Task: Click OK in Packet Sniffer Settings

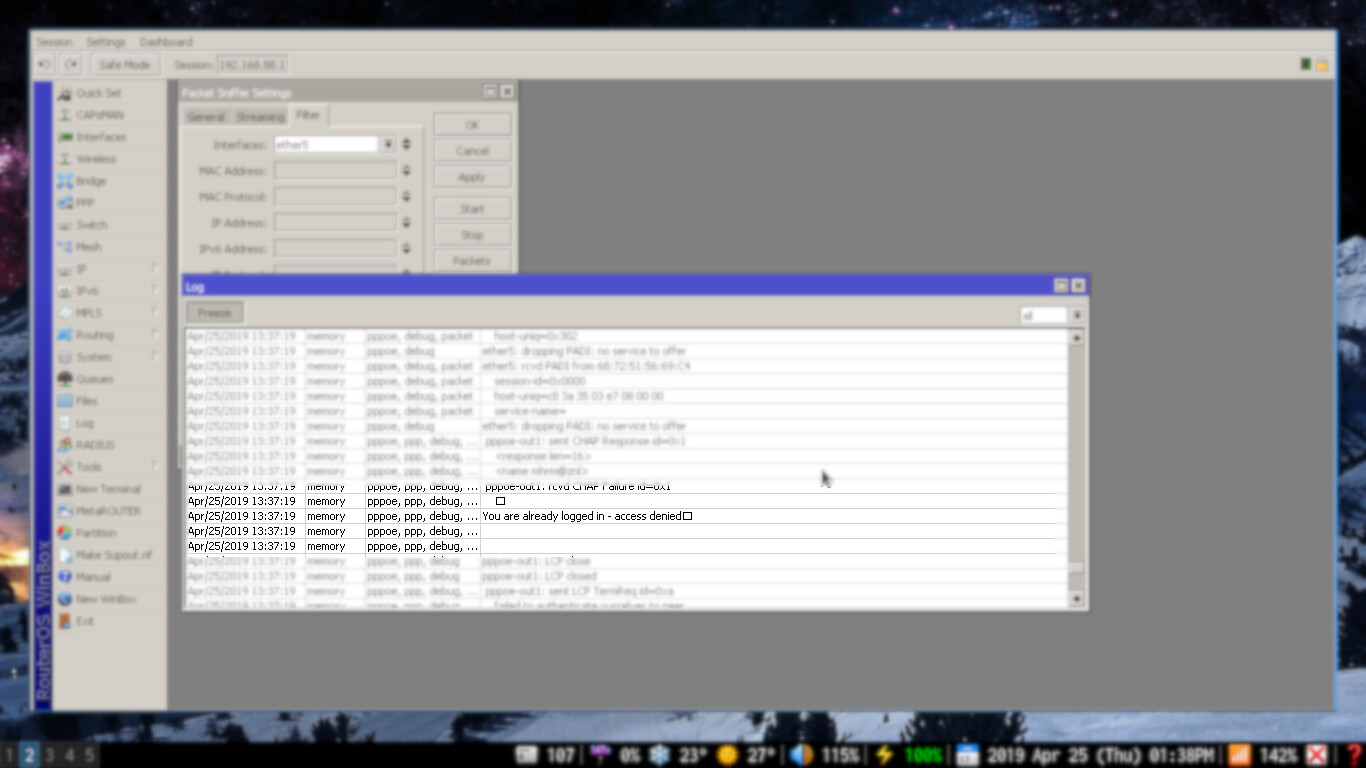Action: pos(472,125)
